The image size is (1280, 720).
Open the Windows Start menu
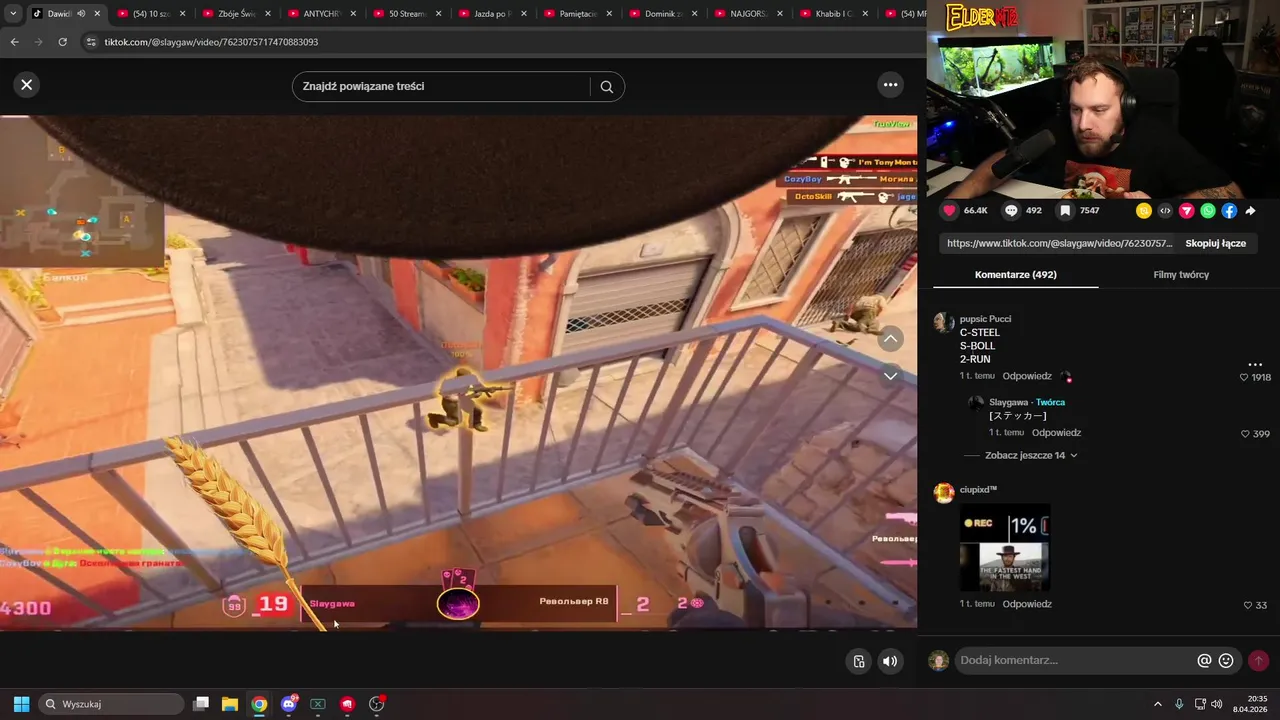[x=21, y=704]
